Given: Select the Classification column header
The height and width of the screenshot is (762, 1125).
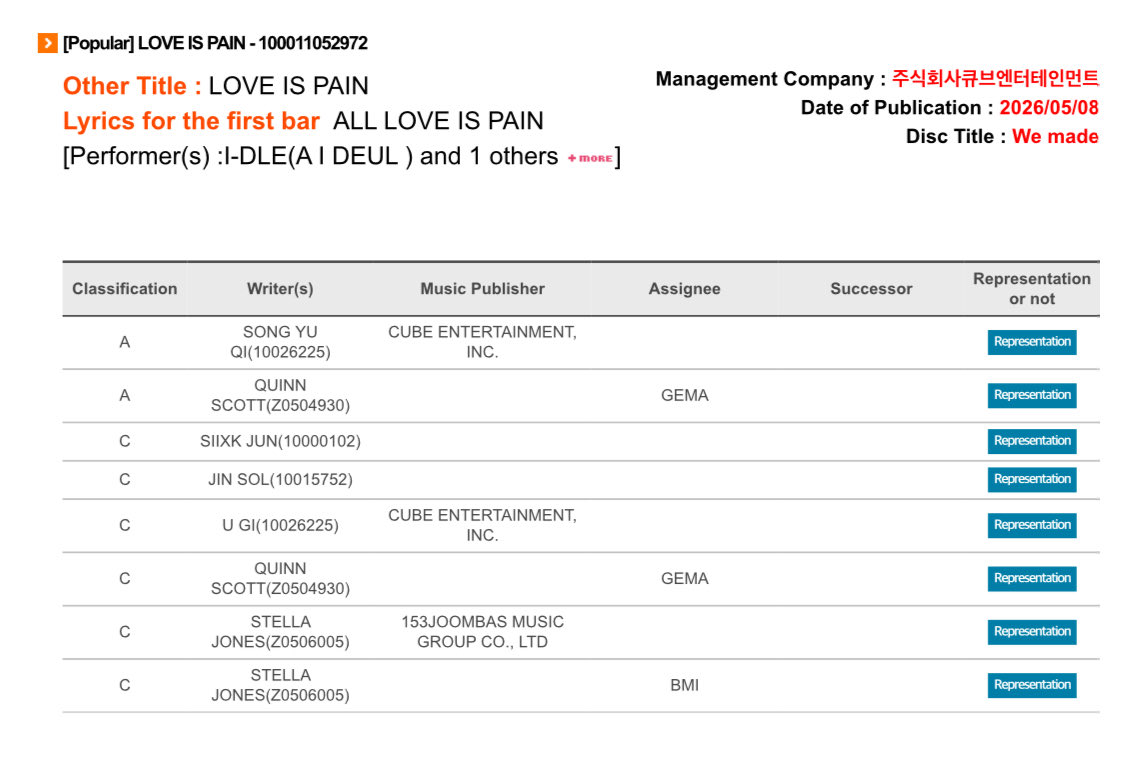Looking at the screenshot, I should (125, 289).
